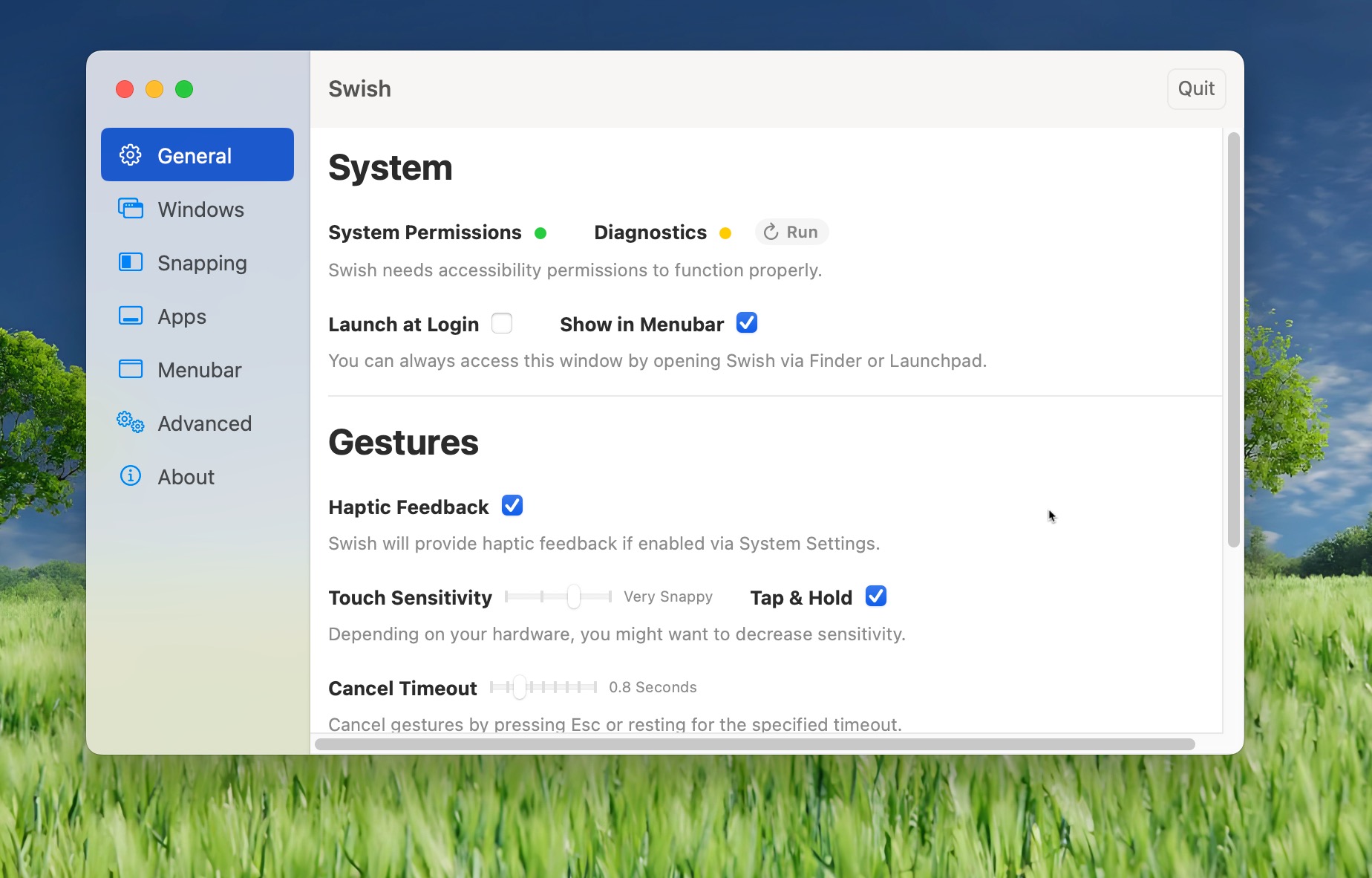1372x878 pixels.
Task: Click the 'Show in Menubar' label
Action: 641,325
